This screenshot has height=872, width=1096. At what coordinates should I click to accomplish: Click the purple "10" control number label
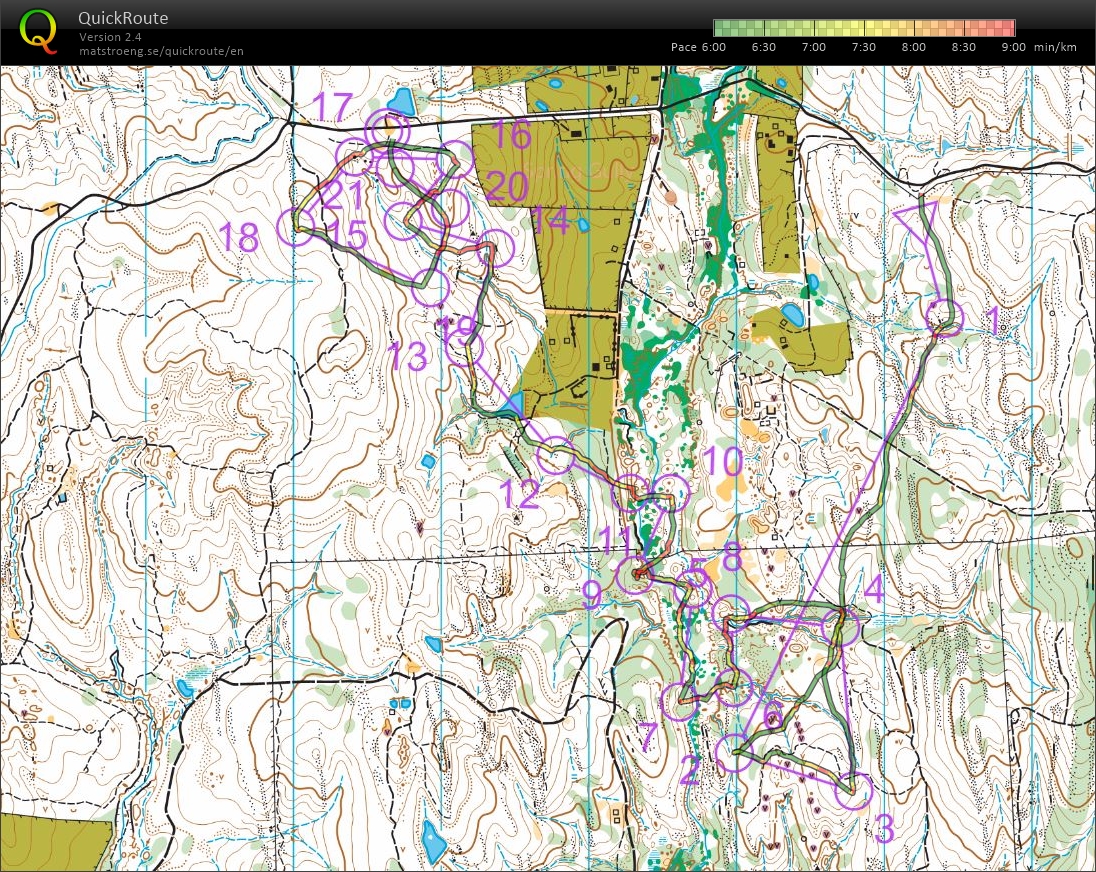click(723, 463)
